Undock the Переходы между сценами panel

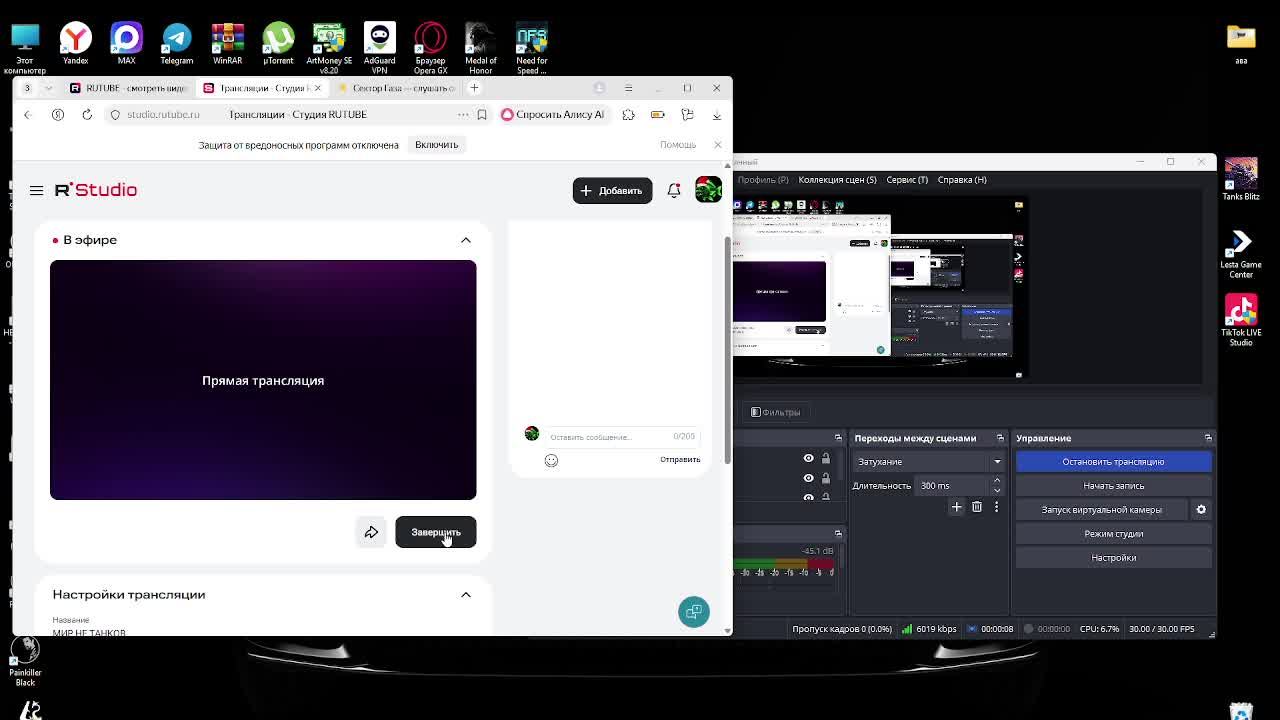(1000, 438)
